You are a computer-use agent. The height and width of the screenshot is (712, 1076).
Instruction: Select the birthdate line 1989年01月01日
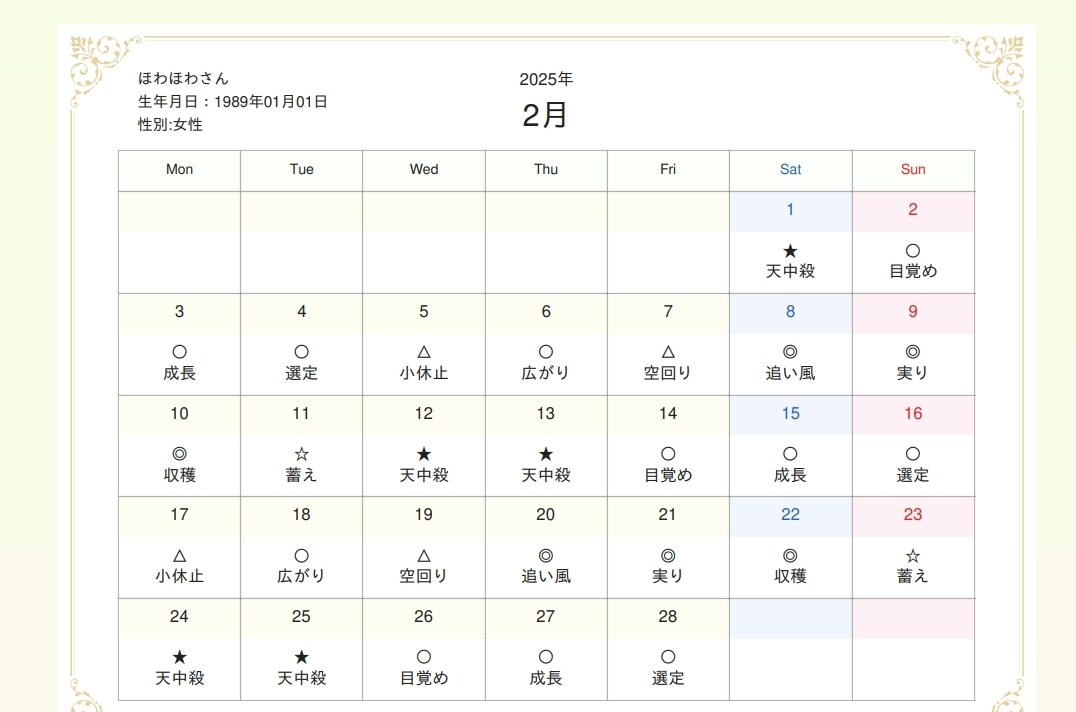coord(233,102)
